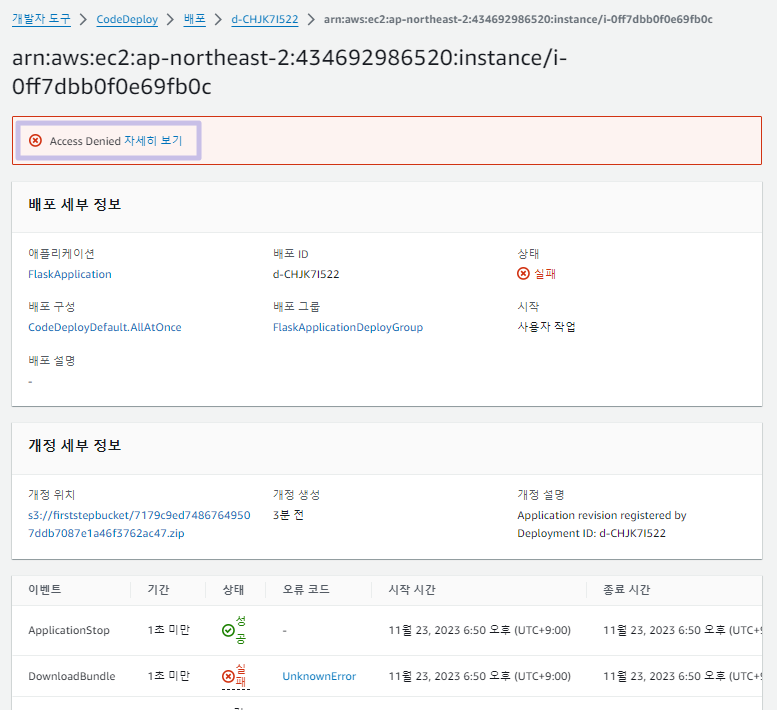Click the ApplicationStop event row name
777x710 pixels.
click(69, 630)
